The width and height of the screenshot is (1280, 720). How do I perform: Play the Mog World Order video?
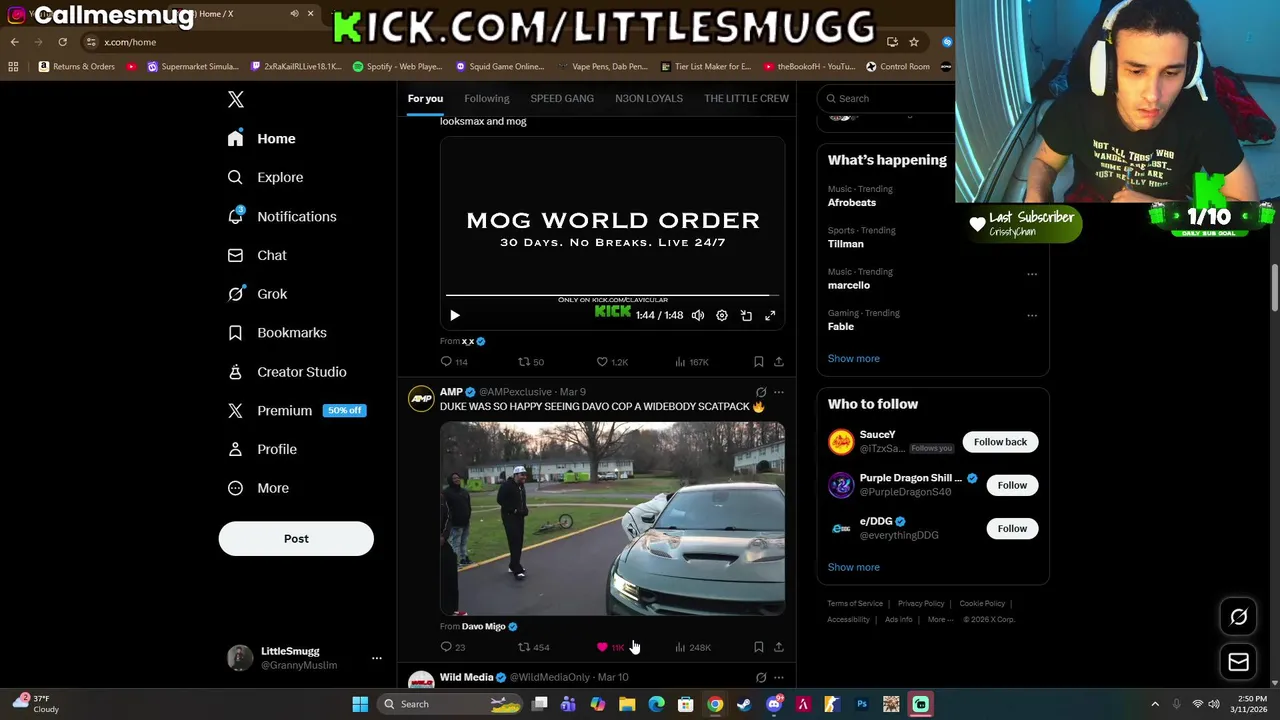click(454, 315)
